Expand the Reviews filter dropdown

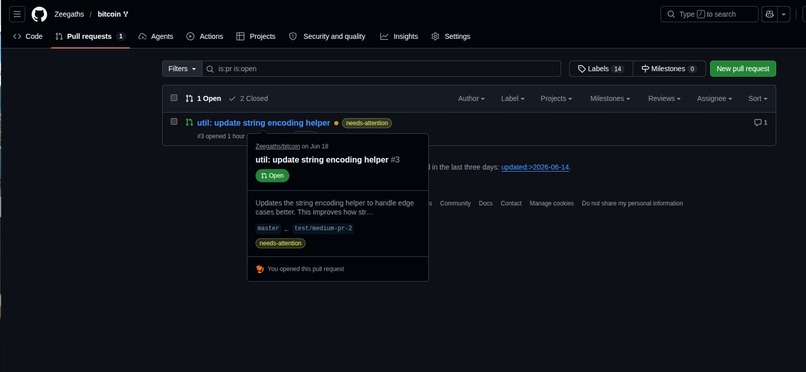coord(664,99)
